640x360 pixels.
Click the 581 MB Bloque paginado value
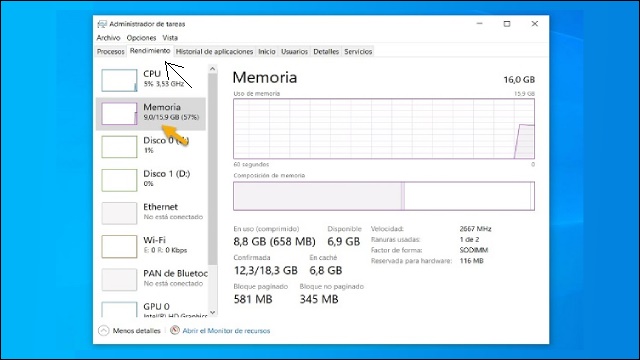point(253,299)
